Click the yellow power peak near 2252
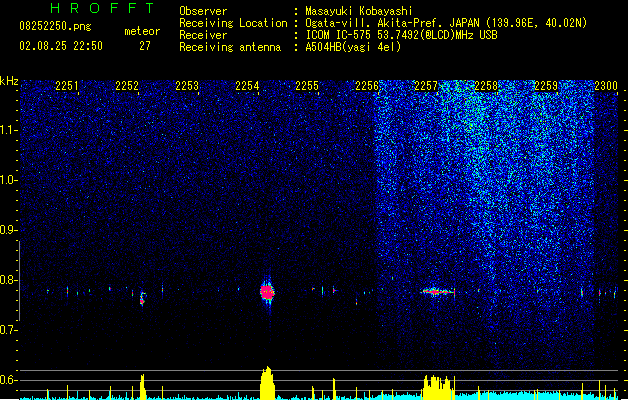Viewport: 629px width, 400px height. (142, 386)
